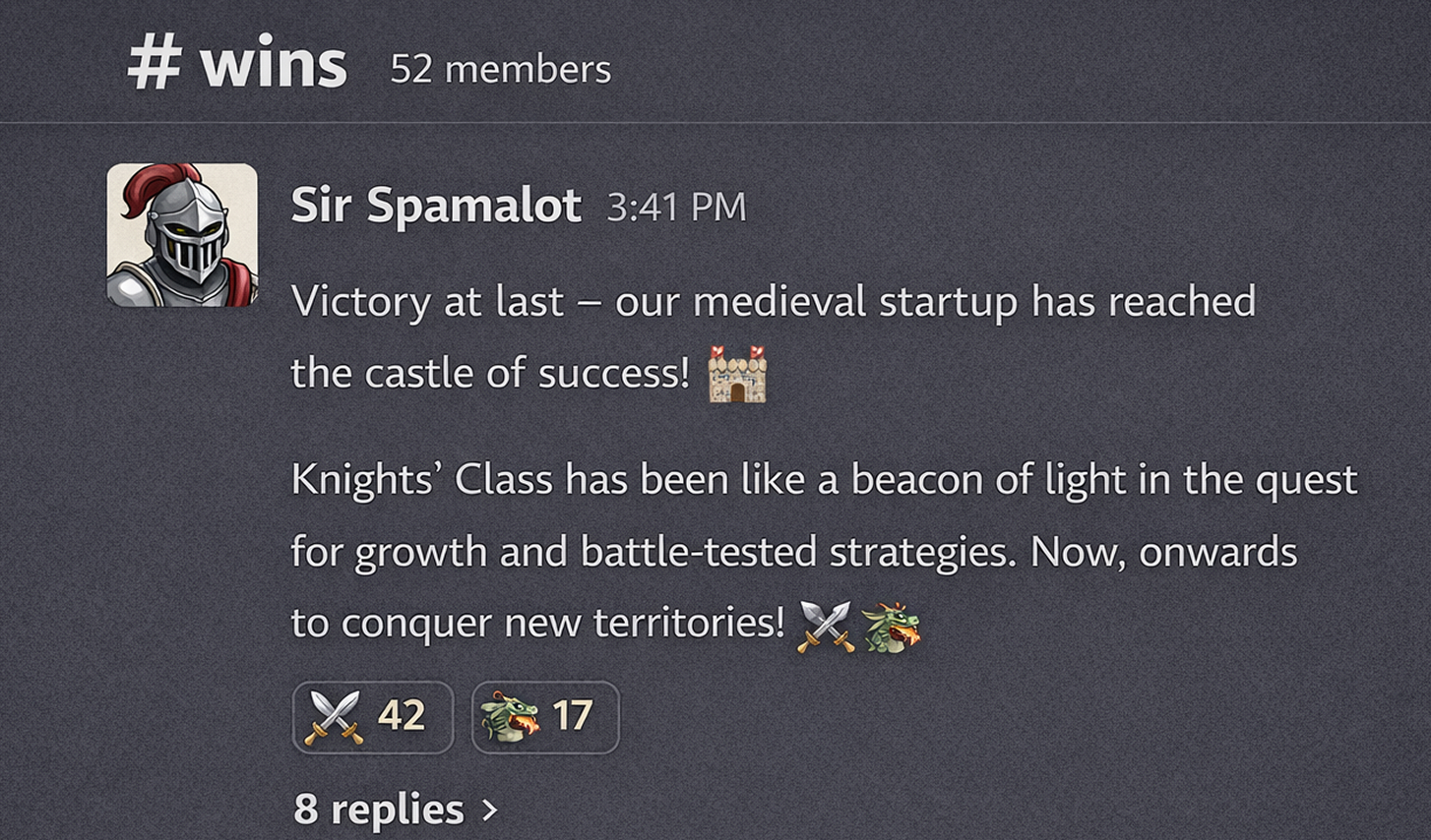Image resolution: width=1431 pixels, height=840 pixels.
Task: Toggle your reaction on the dragon pill
Action: tap(544, 717)
